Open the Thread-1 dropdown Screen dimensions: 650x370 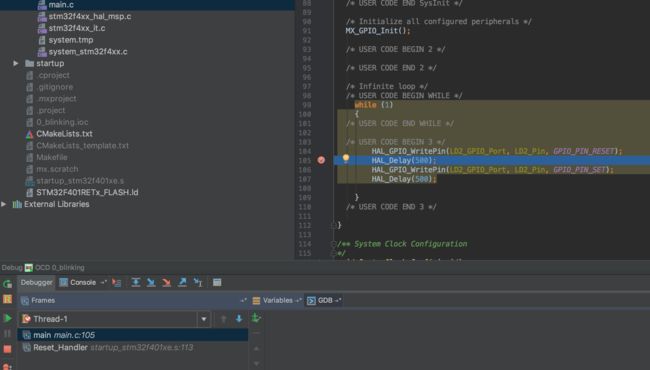click(204, 319)
